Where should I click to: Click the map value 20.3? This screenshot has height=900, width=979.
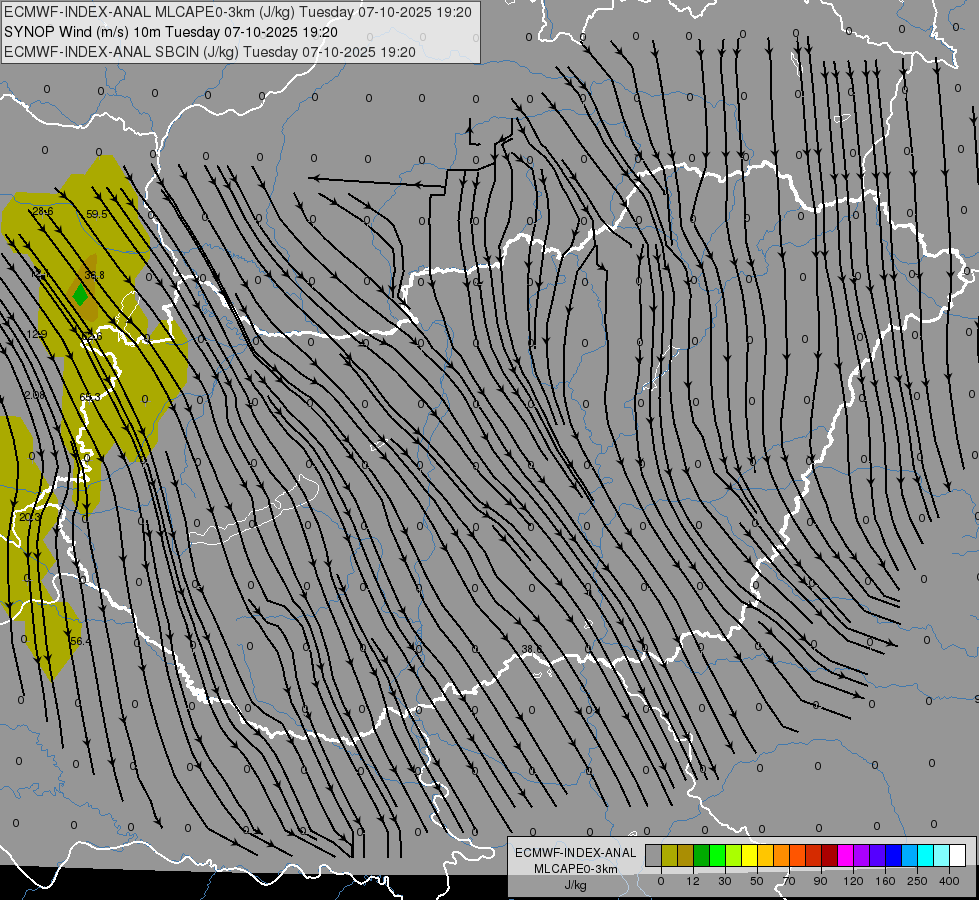(x=30, y=517)
